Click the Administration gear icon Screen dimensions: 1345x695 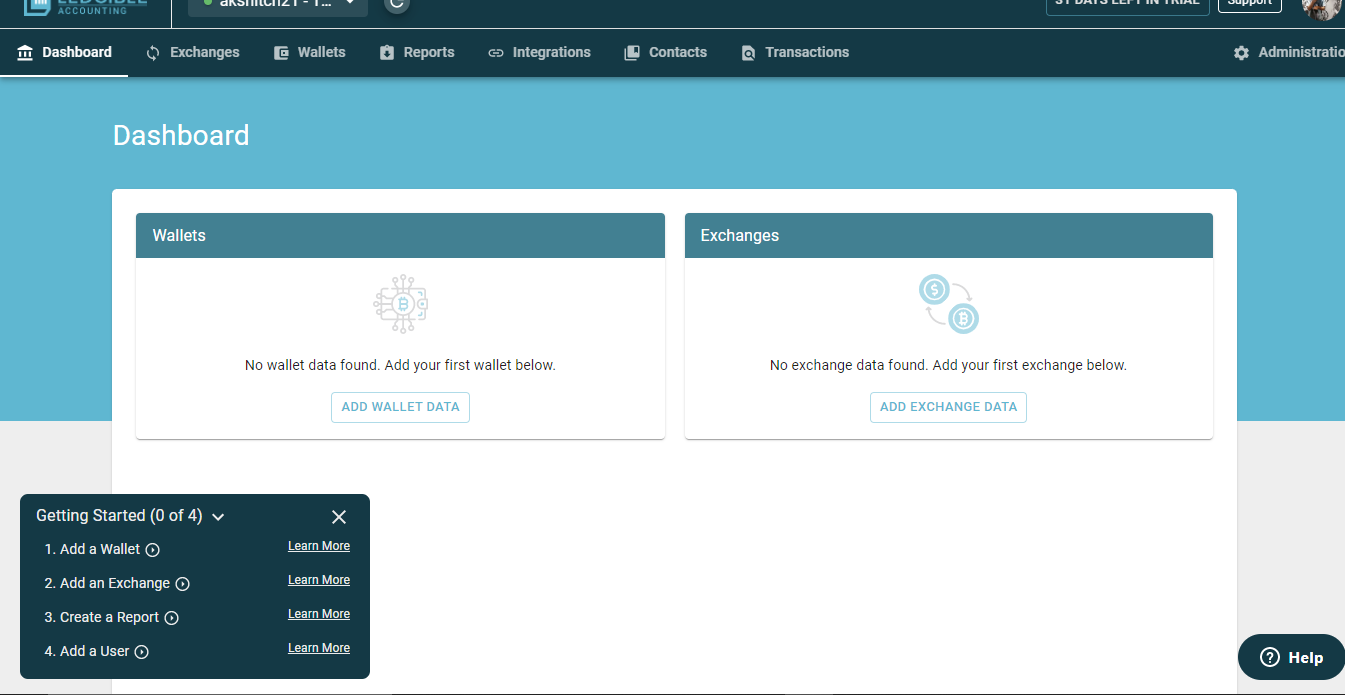click(1241, 53)
